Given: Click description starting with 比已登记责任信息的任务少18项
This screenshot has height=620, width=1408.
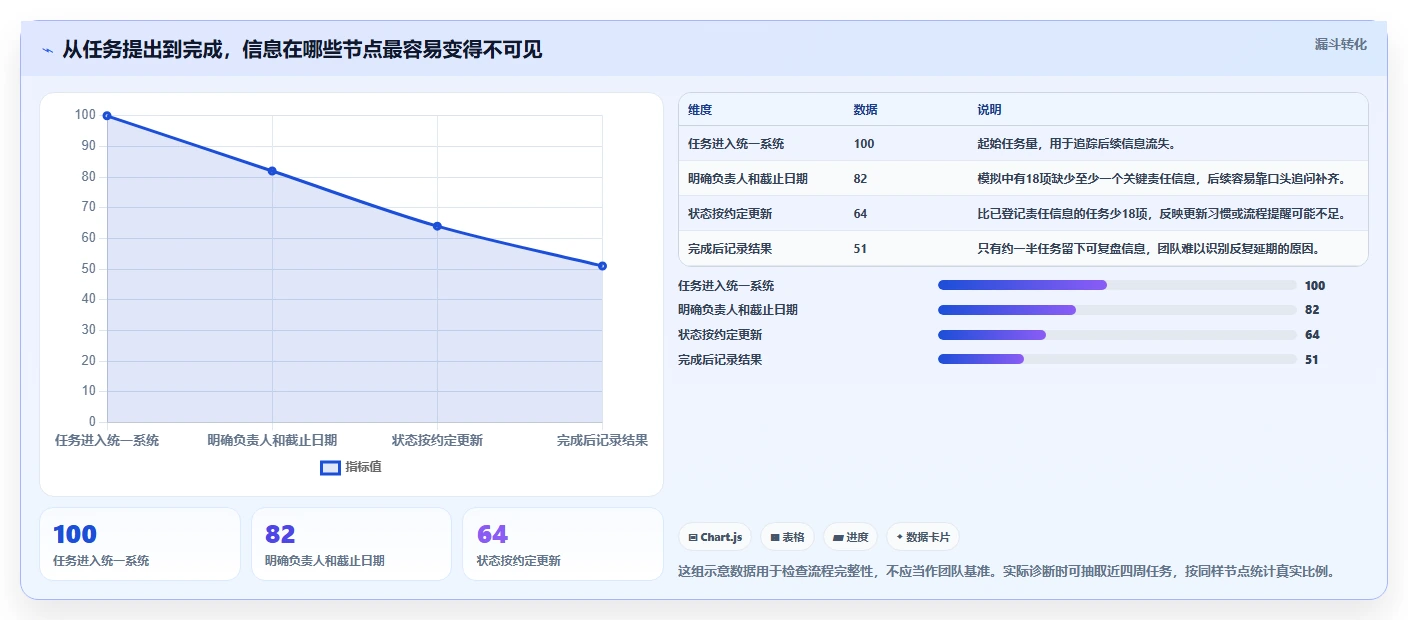Looking at the screenshot, I should pos(1161,214).
